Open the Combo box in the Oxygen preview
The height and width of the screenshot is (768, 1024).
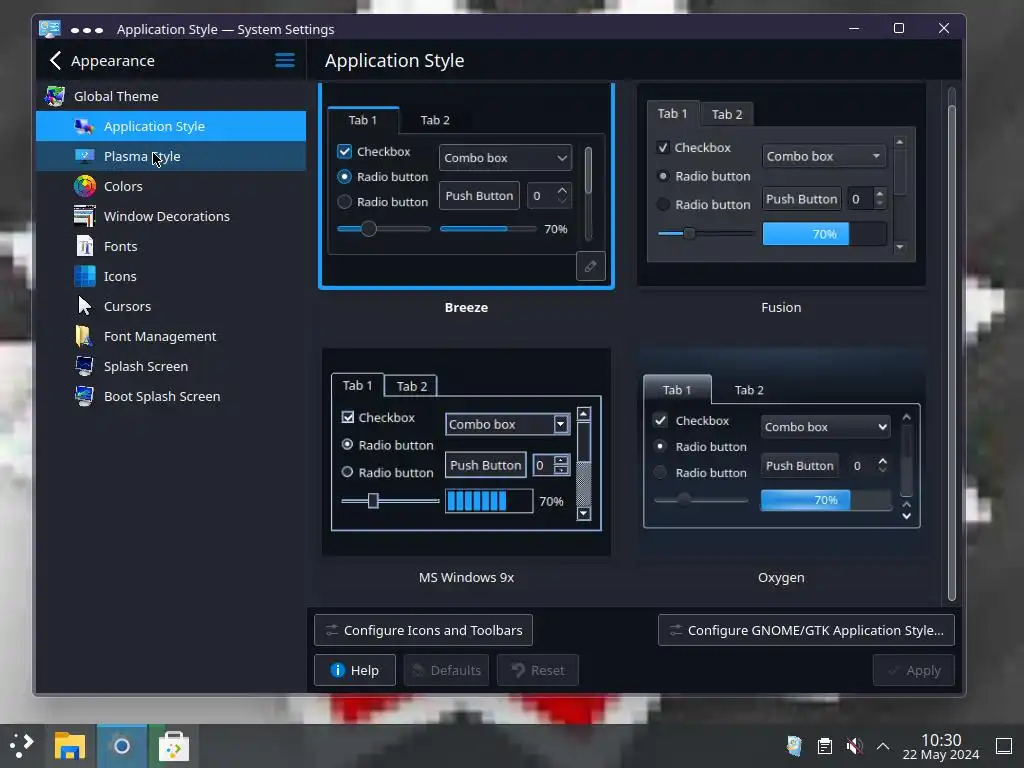point(825,427)
